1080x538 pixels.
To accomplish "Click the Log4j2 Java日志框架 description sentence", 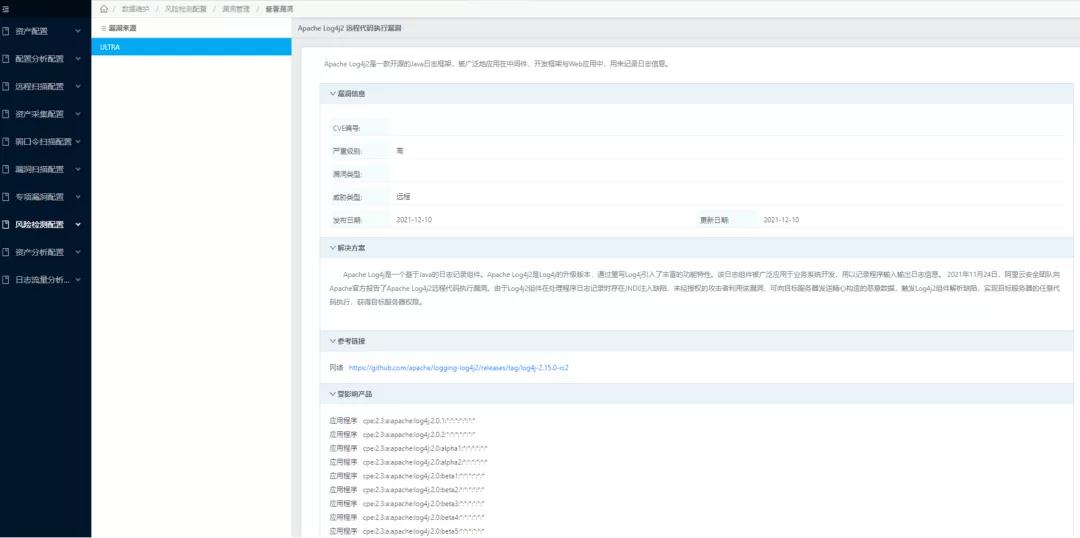I will click(497, 63).
